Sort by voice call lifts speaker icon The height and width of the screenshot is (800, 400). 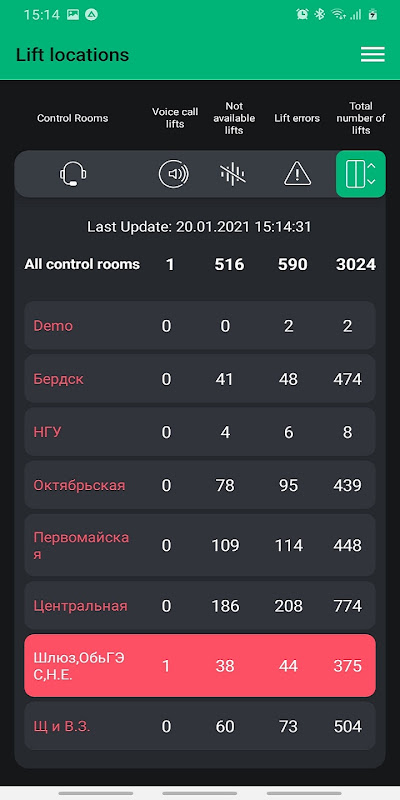click(173, 174)
